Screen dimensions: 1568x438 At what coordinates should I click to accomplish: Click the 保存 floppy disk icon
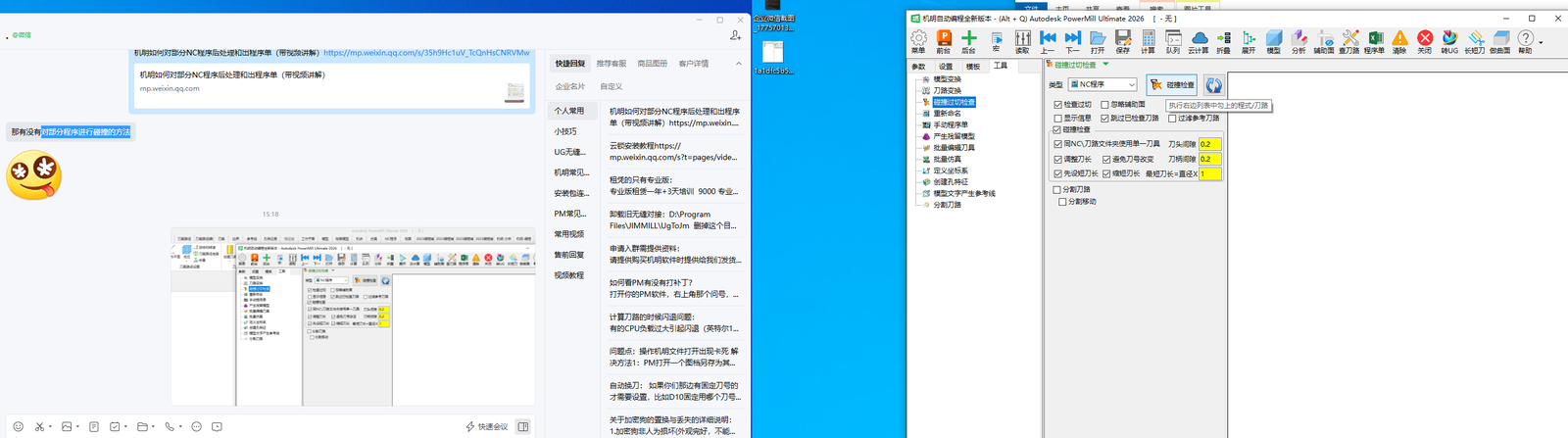pos(1123,40)
